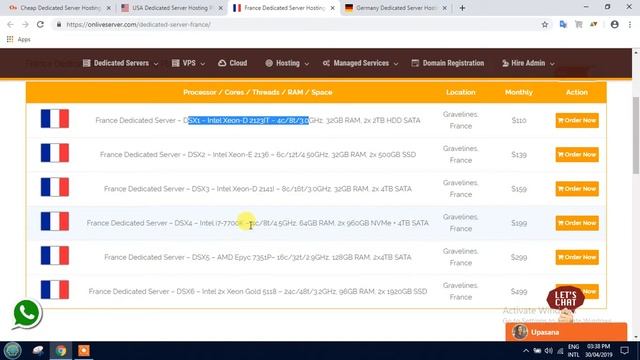Expand the Hosting dropdown menu
640x360 pixels.
287,63
